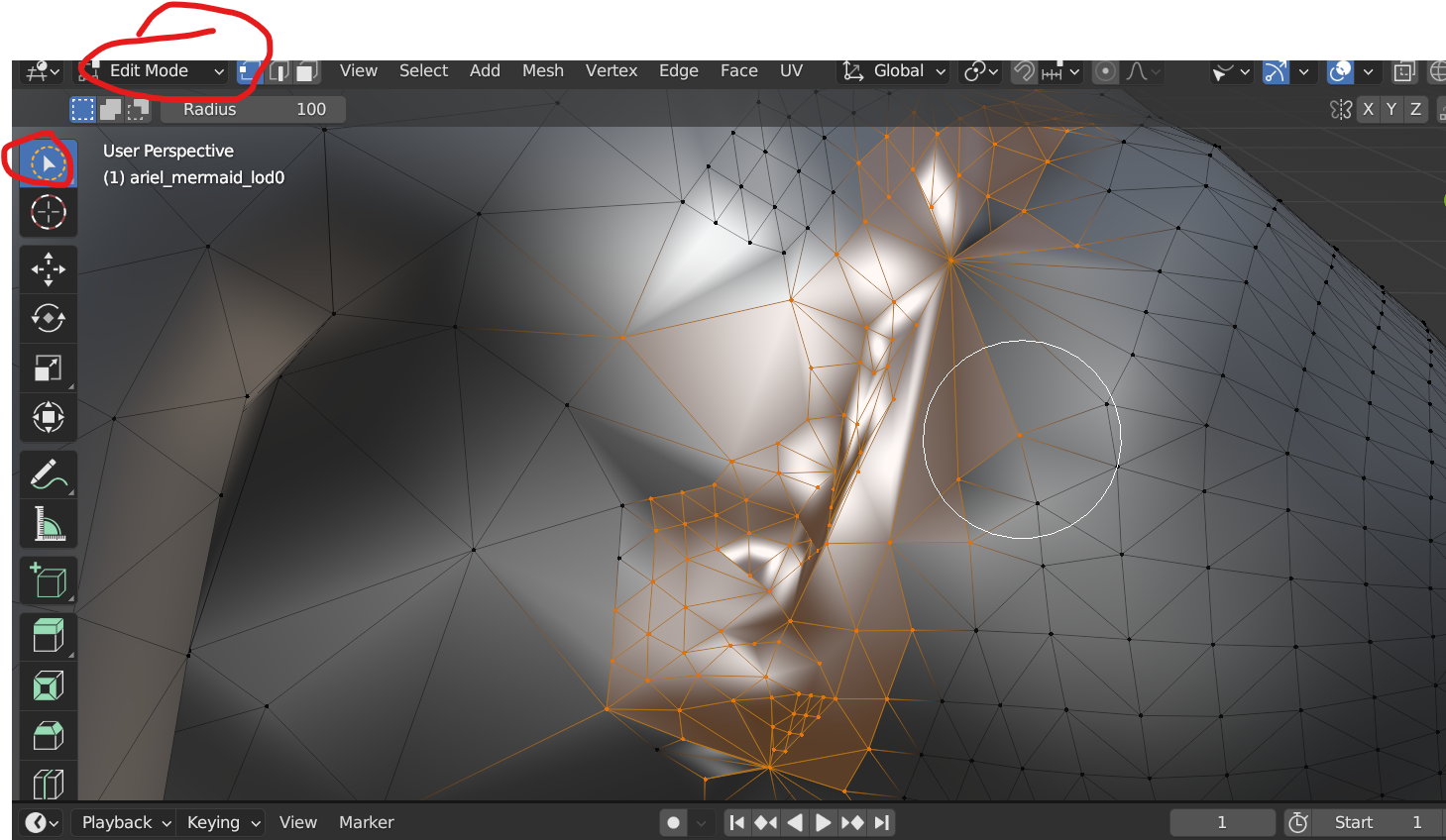Jump to next keyframe

click(x=852, y=822)
